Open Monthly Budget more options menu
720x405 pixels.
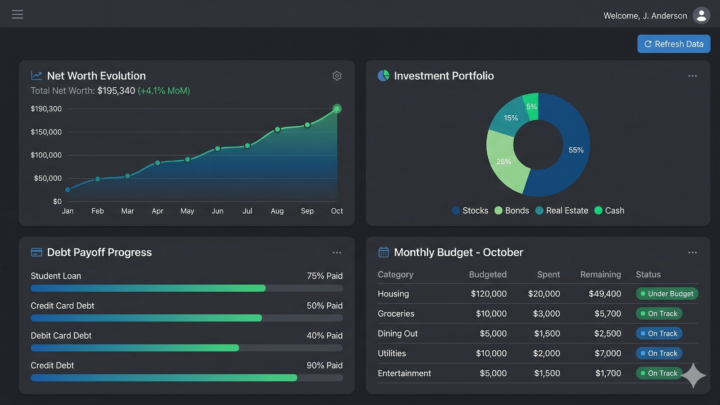click(692, 253)
